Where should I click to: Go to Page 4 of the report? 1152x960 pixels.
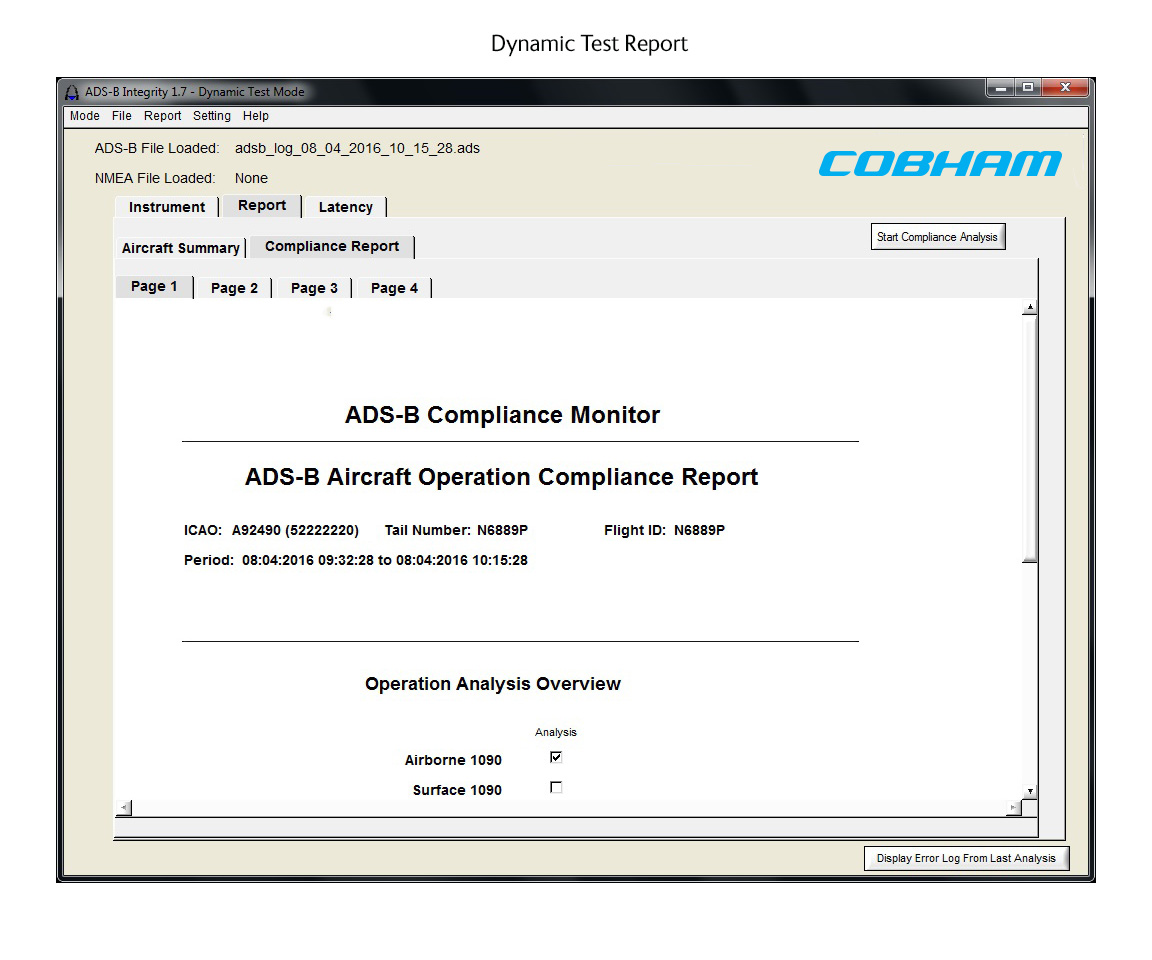[393, 287]
